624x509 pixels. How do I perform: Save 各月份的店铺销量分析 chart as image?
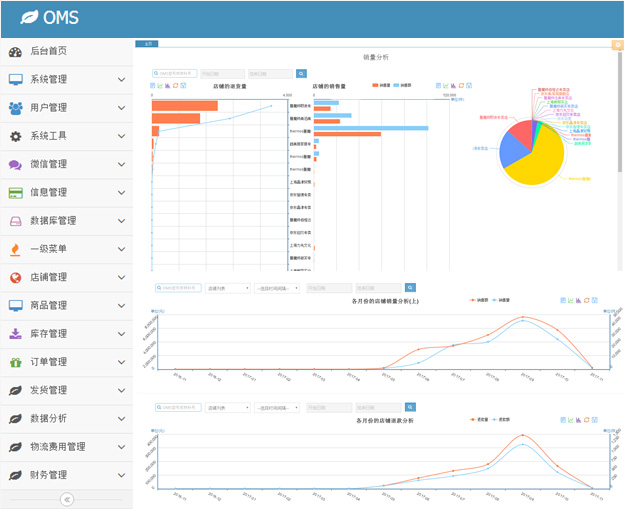(x=595, y=300)
